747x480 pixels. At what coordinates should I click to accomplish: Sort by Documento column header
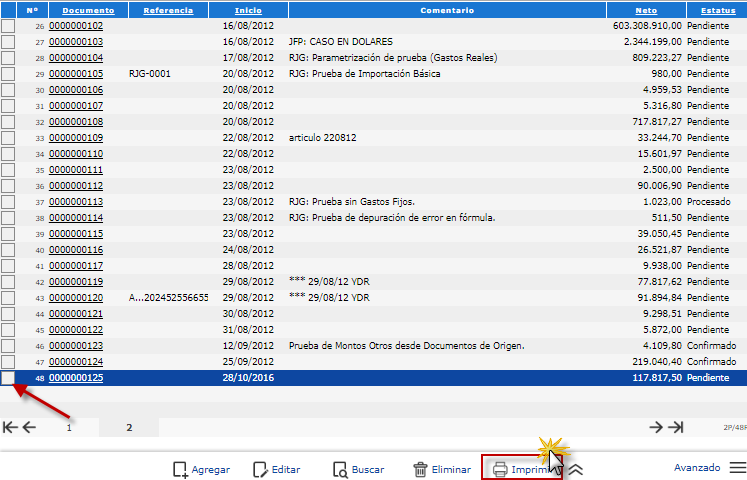point(88,10)
